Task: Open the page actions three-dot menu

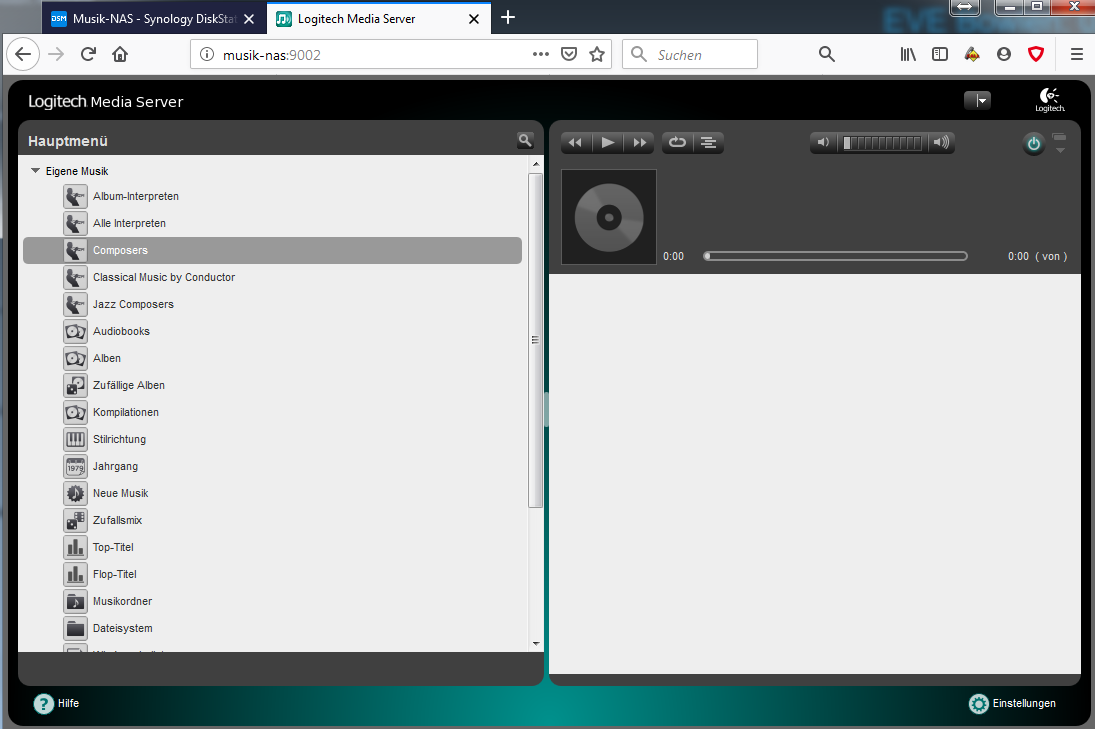Action: [x=541, y=54]
